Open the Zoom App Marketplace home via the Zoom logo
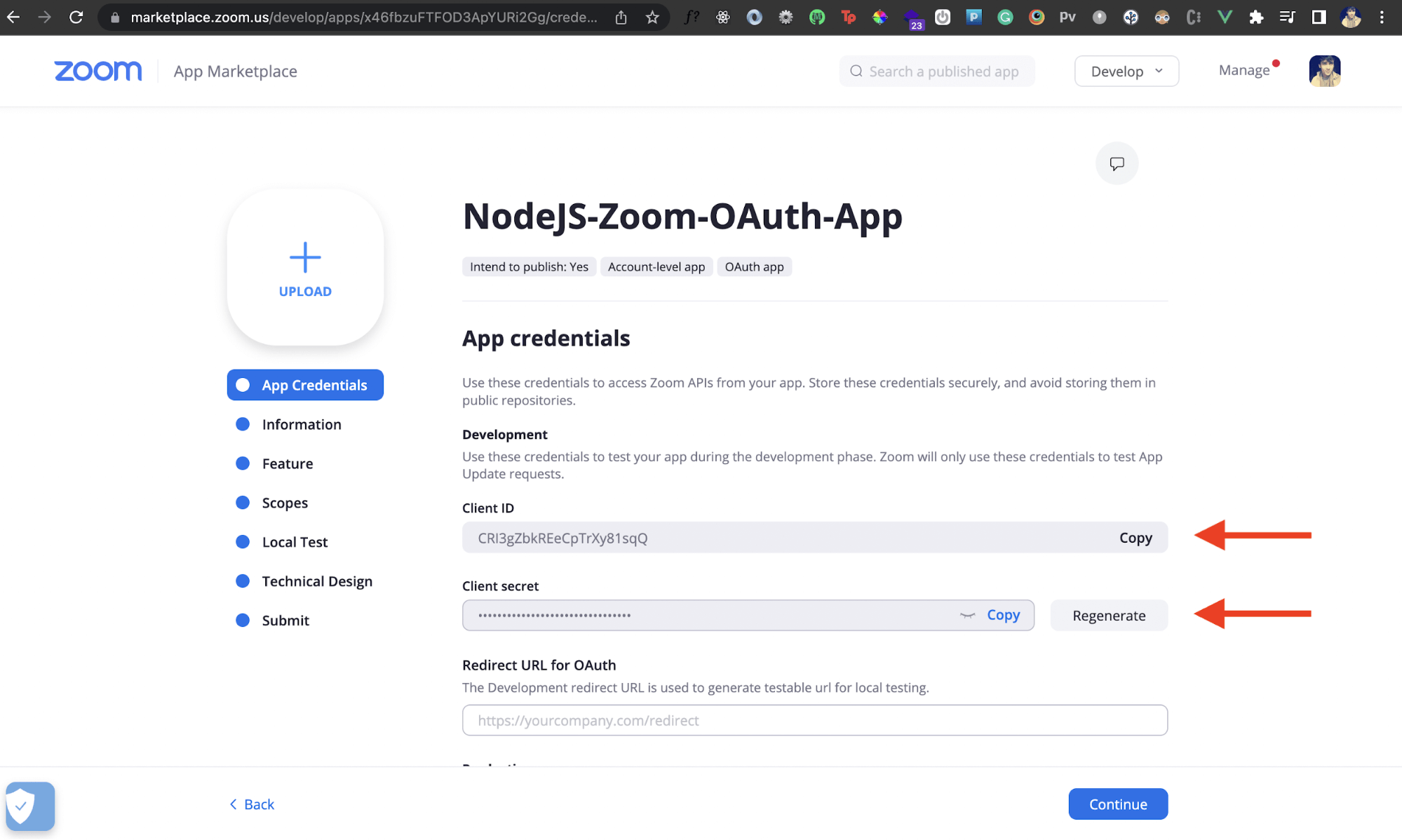The width and height of the screenshot is (1402, 840). point(97,71)
